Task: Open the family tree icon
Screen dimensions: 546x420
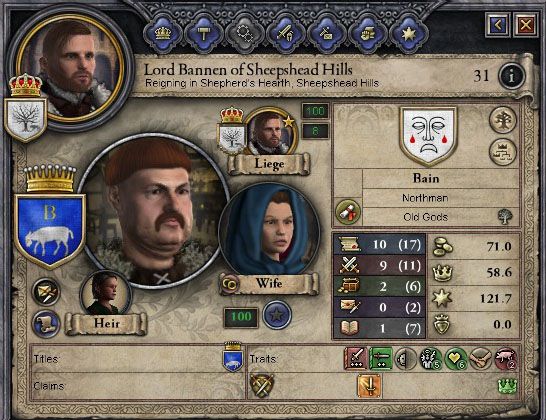Action: tap(502, 120)
